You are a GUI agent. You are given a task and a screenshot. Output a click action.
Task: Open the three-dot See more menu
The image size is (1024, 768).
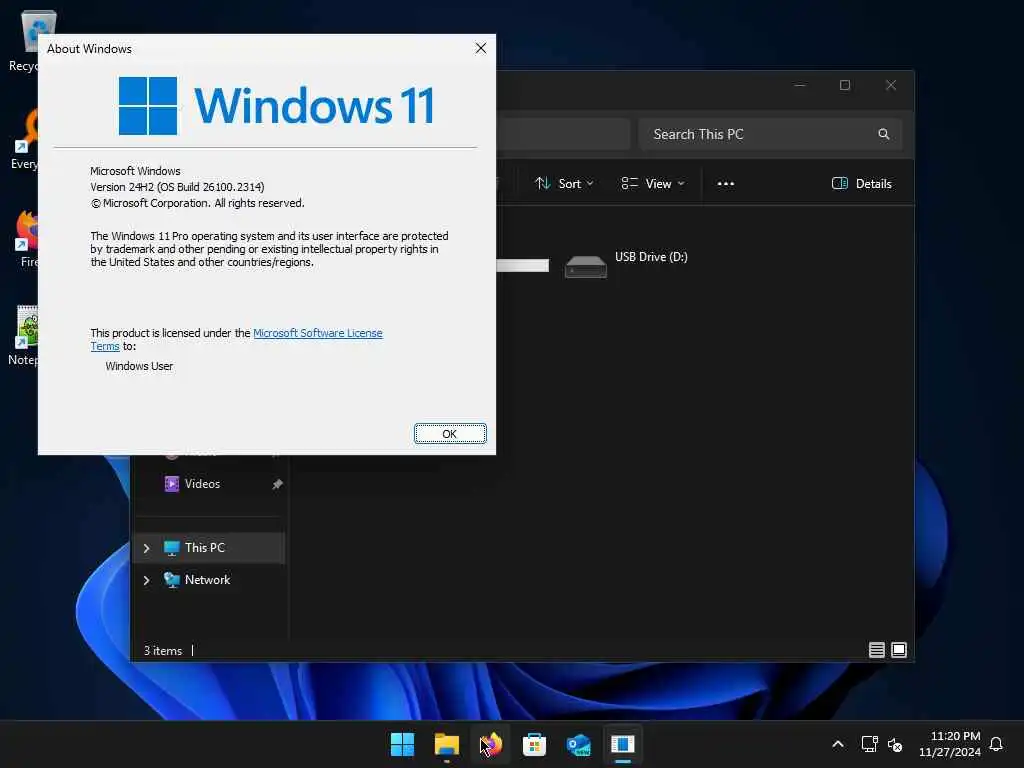click(726, 184)
